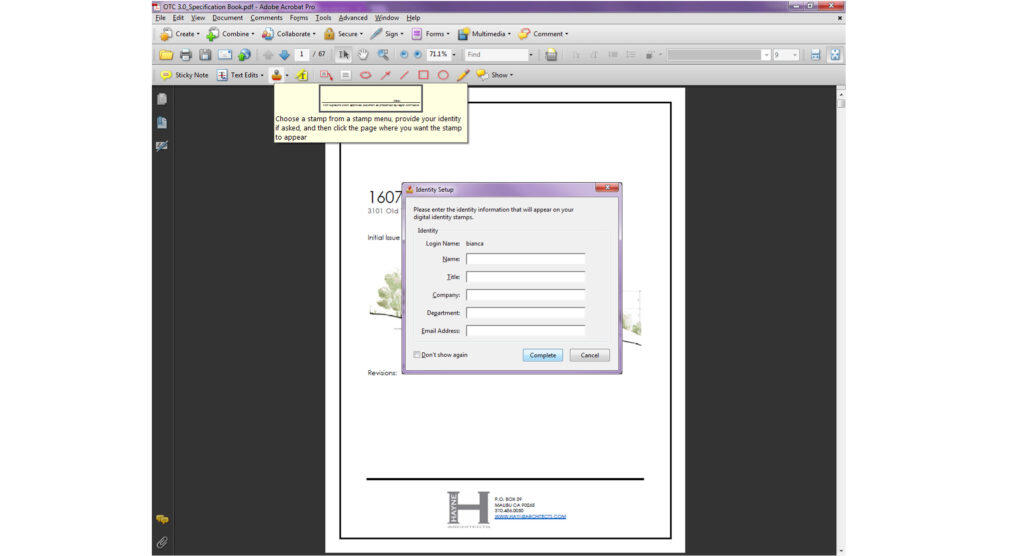Image resolution: width=1024 pixels, height=556 pixels.
Task: Select the Cloud drawing tool
Action: click(x=365, y=75)
